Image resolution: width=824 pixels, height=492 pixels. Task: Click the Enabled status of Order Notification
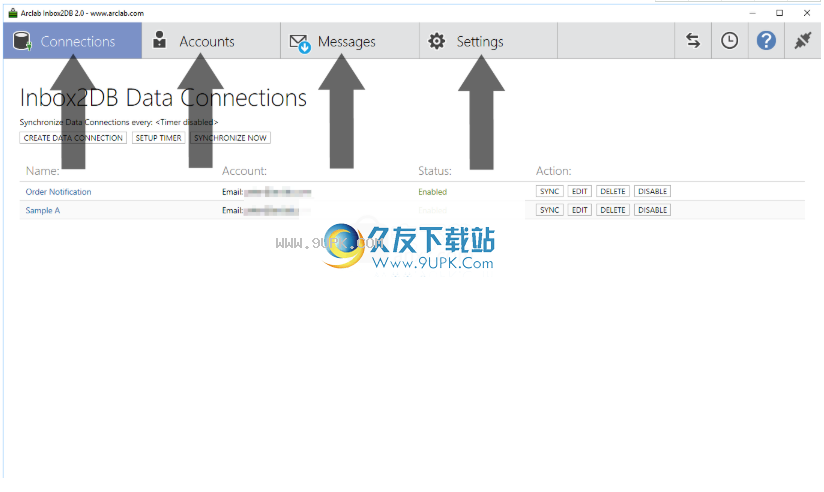[x=432, y=192]
